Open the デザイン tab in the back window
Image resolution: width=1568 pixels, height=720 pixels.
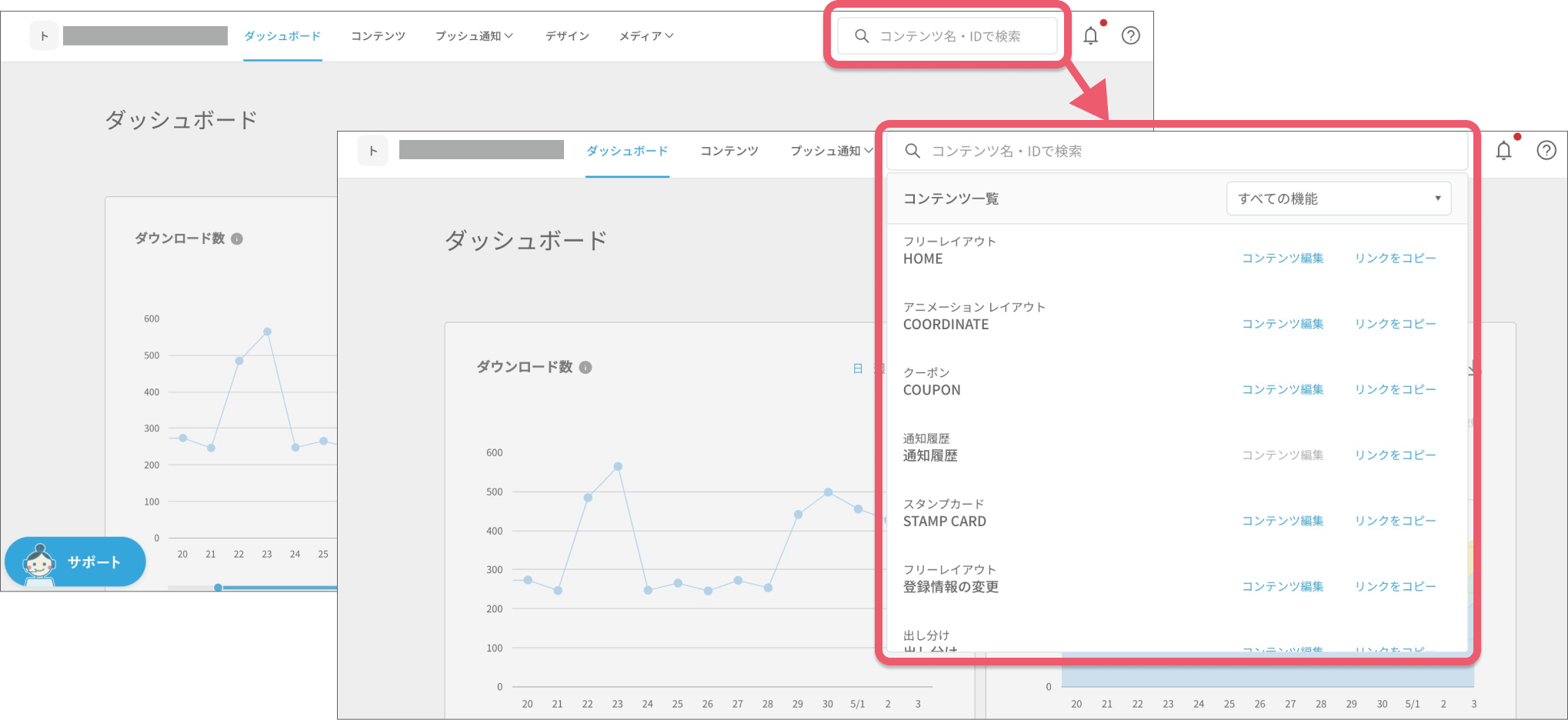[567, 36]
